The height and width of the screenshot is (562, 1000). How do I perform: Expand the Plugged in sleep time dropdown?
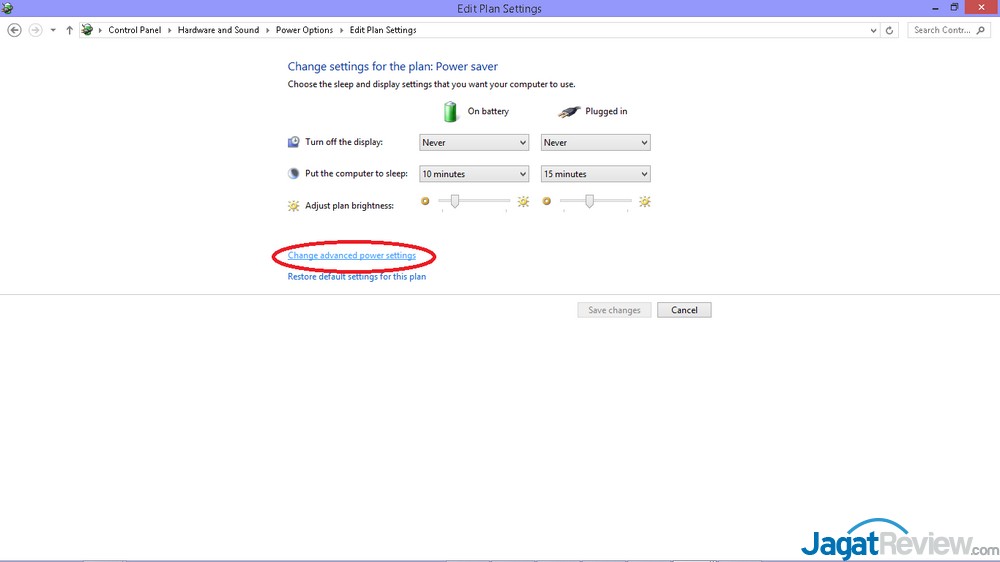(595, 174)
